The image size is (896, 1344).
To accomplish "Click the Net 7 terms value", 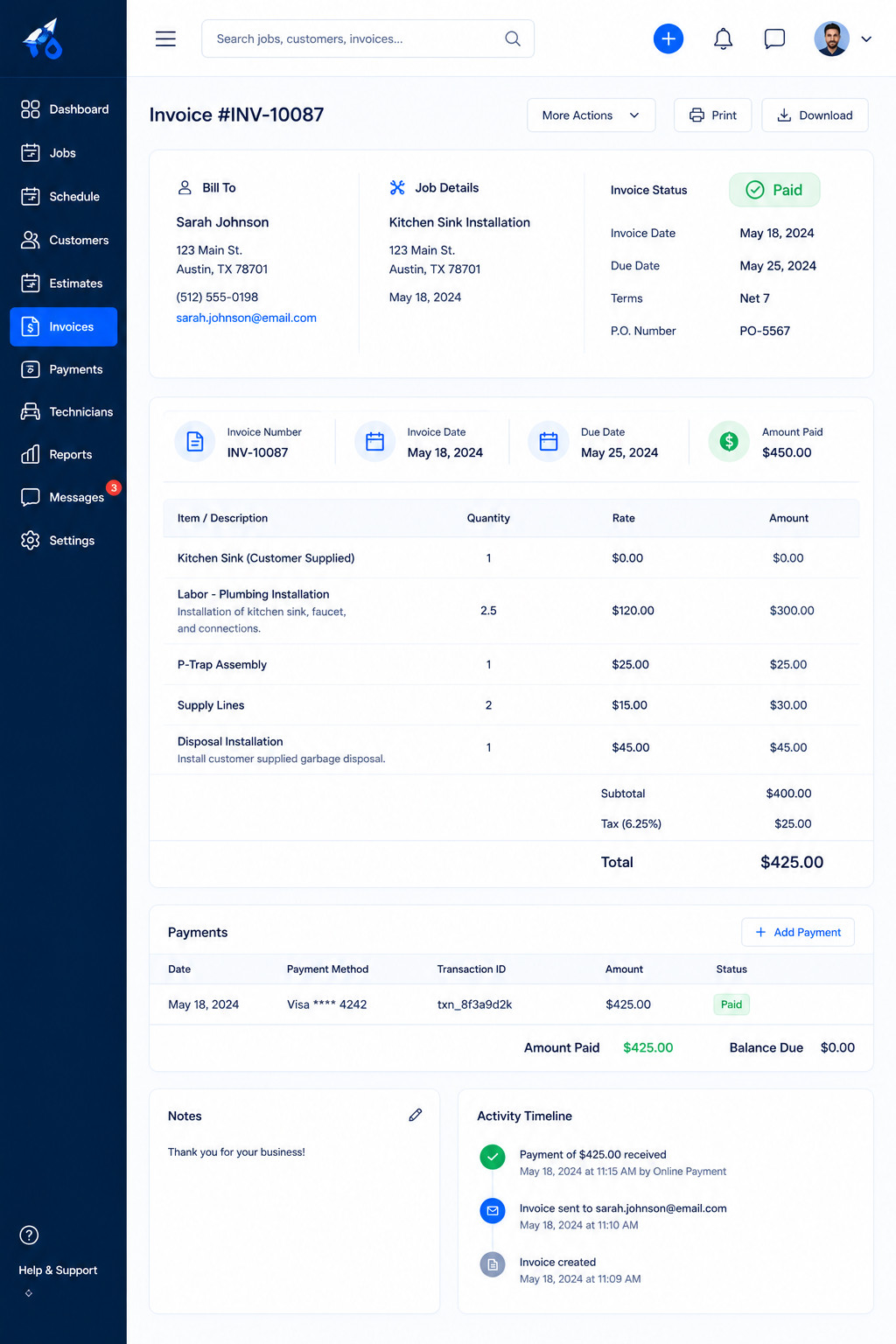I will (x=754, y=298).
